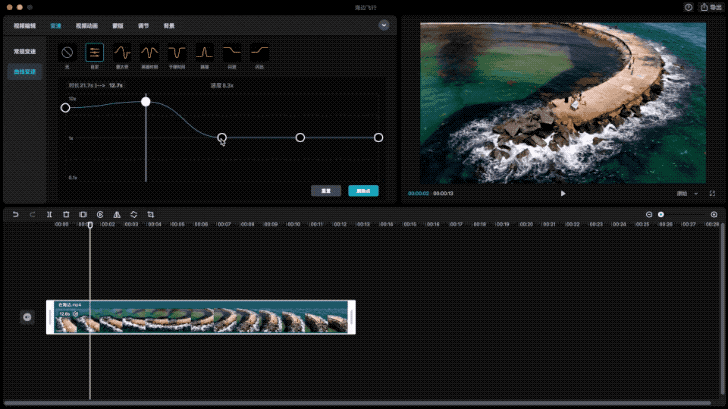
Task: Choose the Hero Moment curve preset
Action: [150, 52]
